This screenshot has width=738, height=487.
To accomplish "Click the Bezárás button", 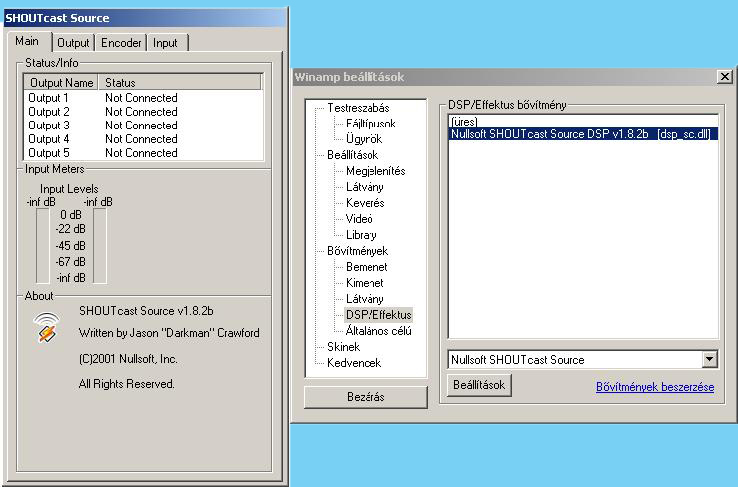I will click(x=366, y=397).
